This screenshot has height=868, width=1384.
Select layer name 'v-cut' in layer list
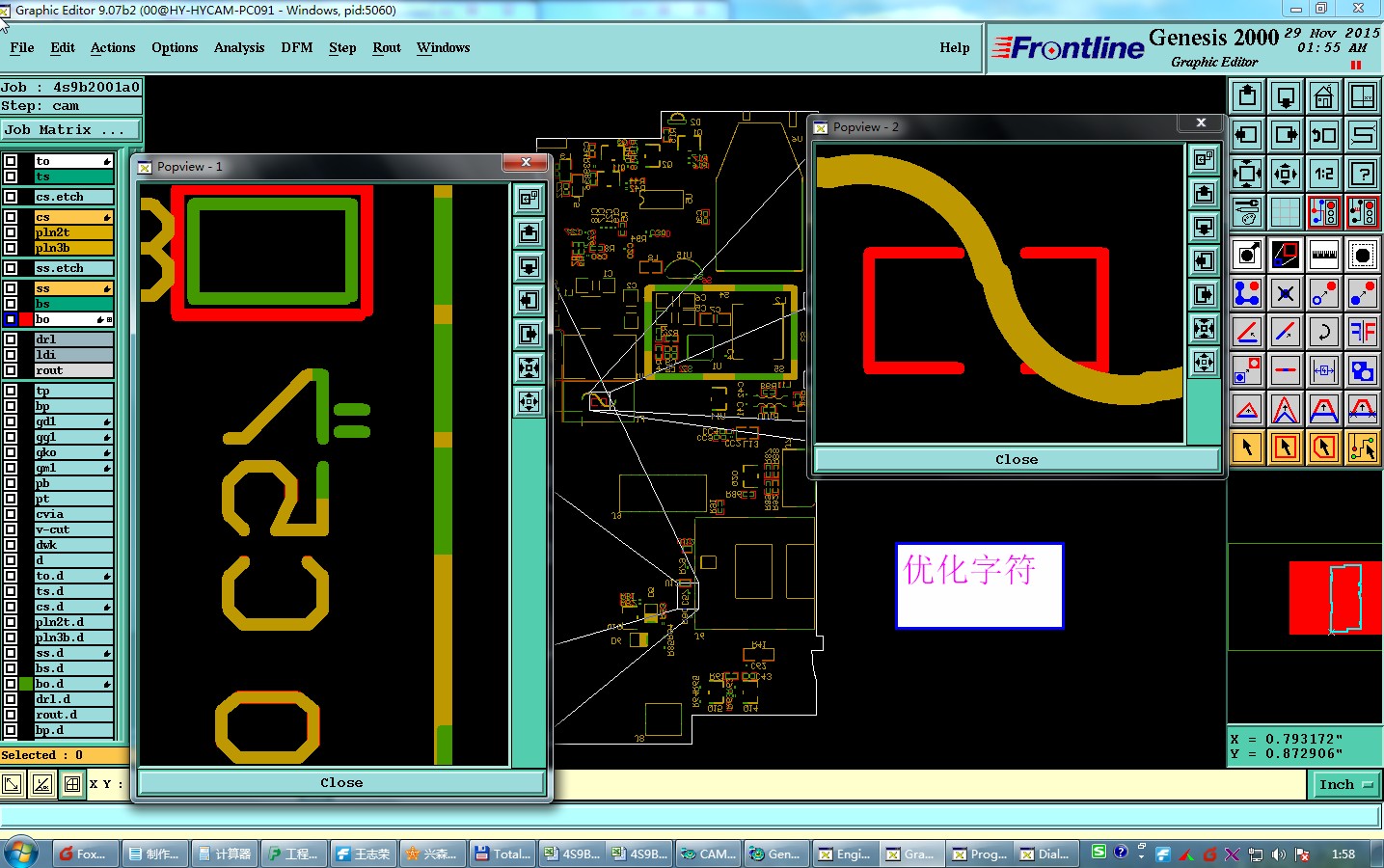(x=73, y=529)
